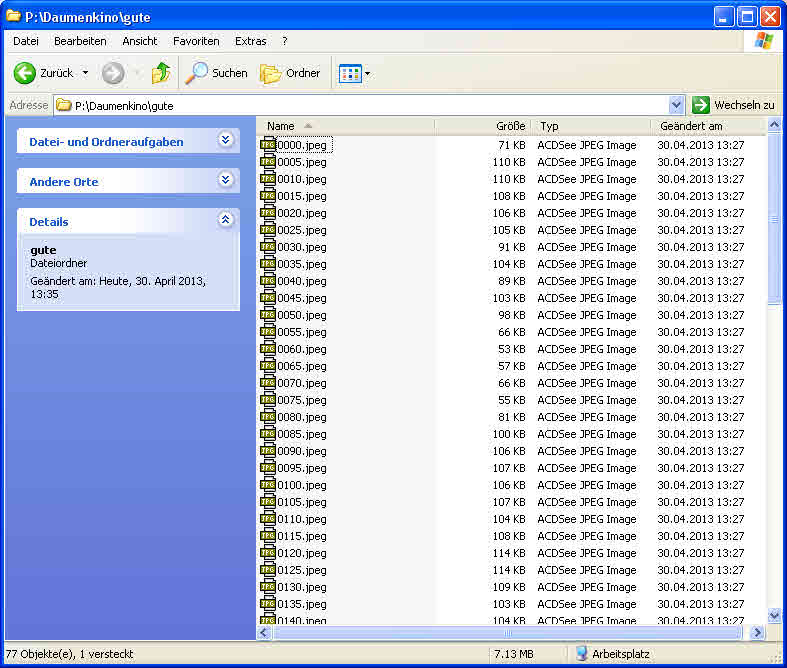Image resolution: width=787 pixels, height=668 pixels.
Task: Open the Suchen search tool
Action: [x=216, y=73]
